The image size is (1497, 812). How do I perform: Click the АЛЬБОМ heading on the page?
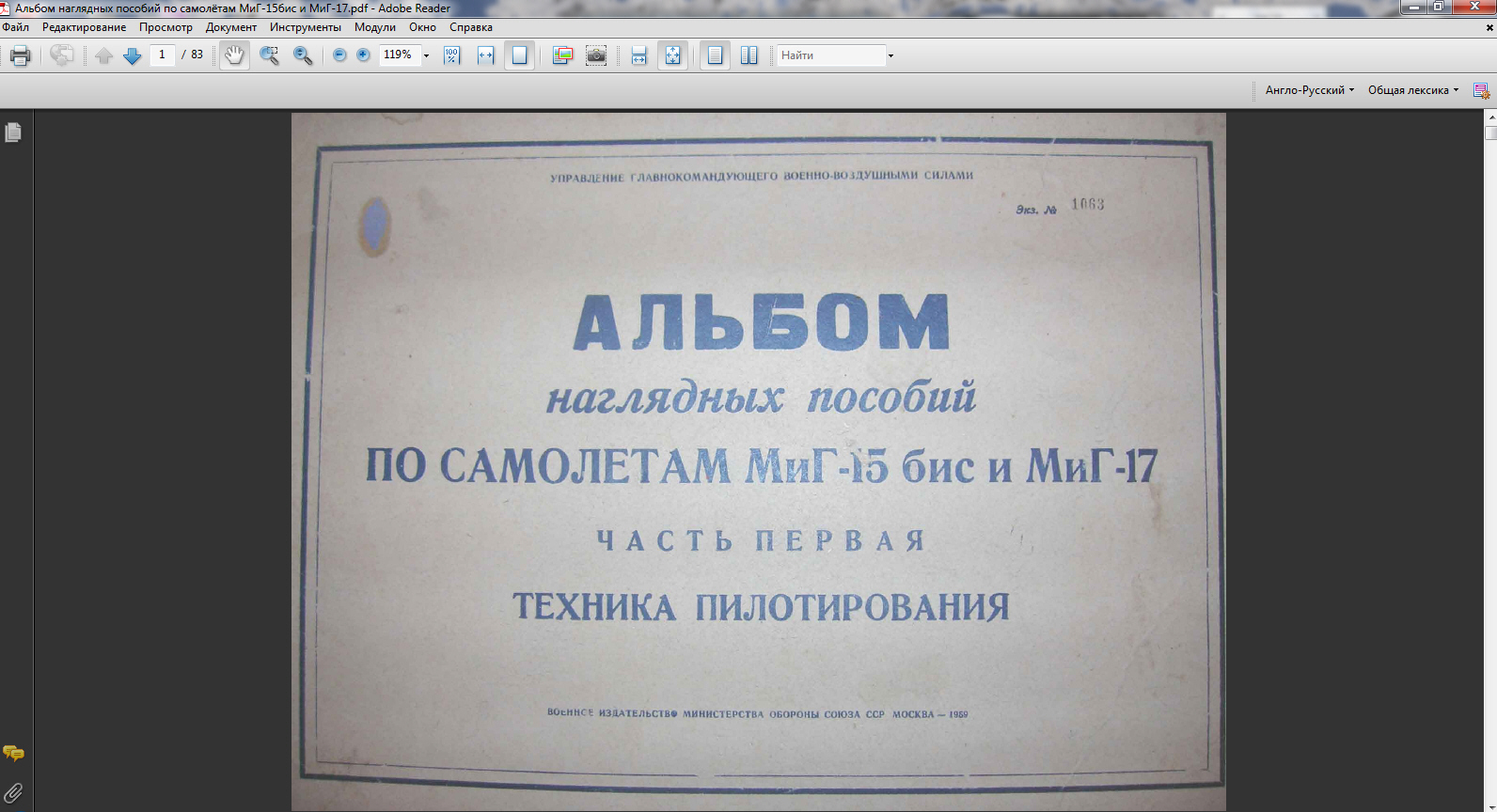point(762,322)
